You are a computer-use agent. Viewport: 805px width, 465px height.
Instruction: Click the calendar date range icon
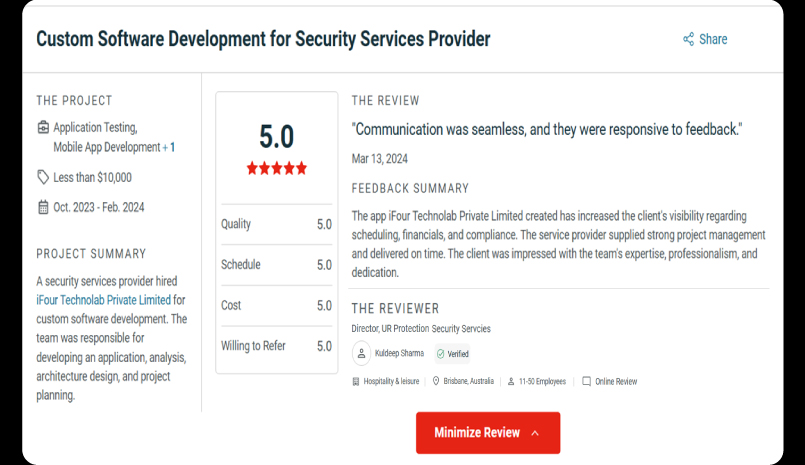click(43, 207)
